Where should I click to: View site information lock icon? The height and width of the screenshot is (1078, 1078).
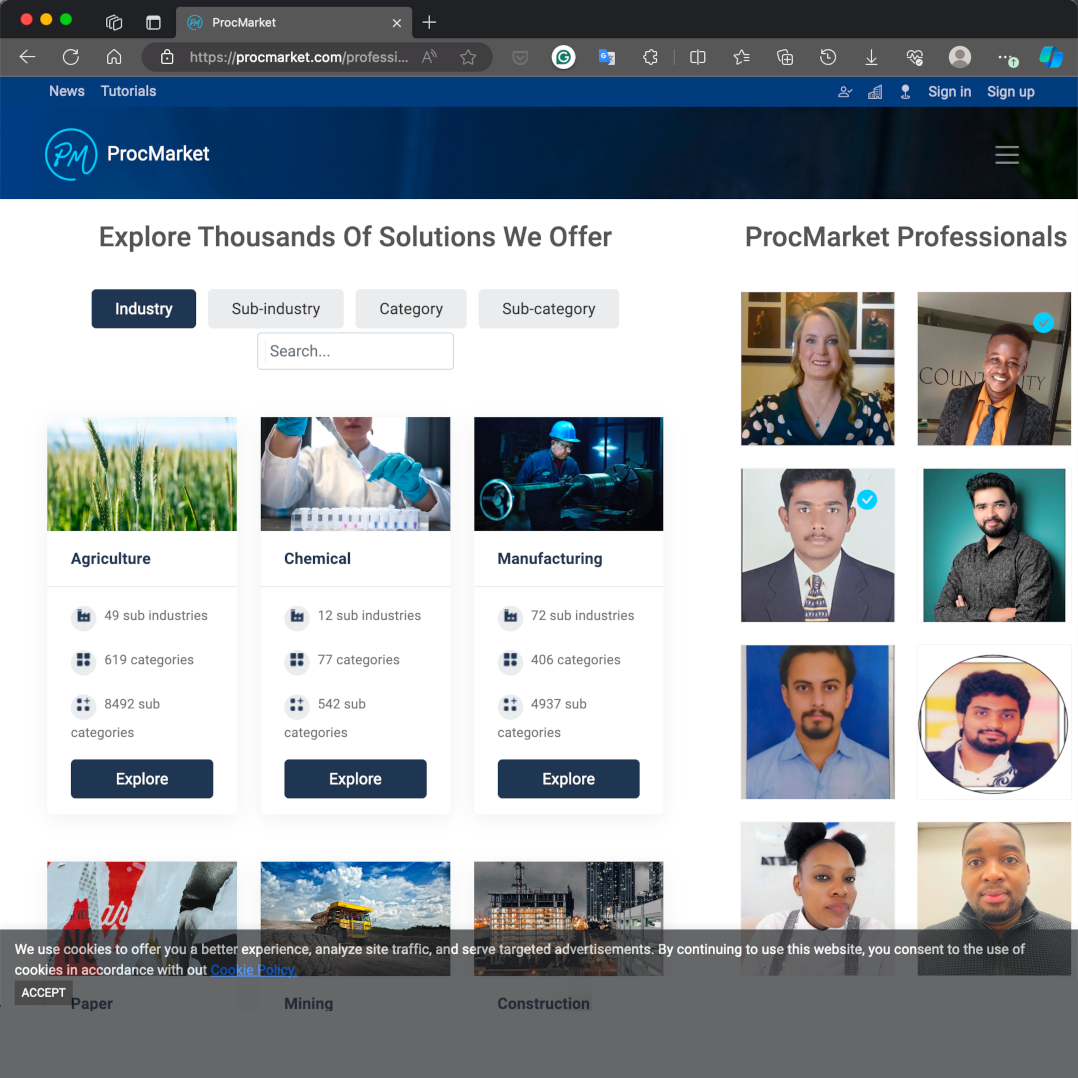pyautogui.click(x=167, y=57)
